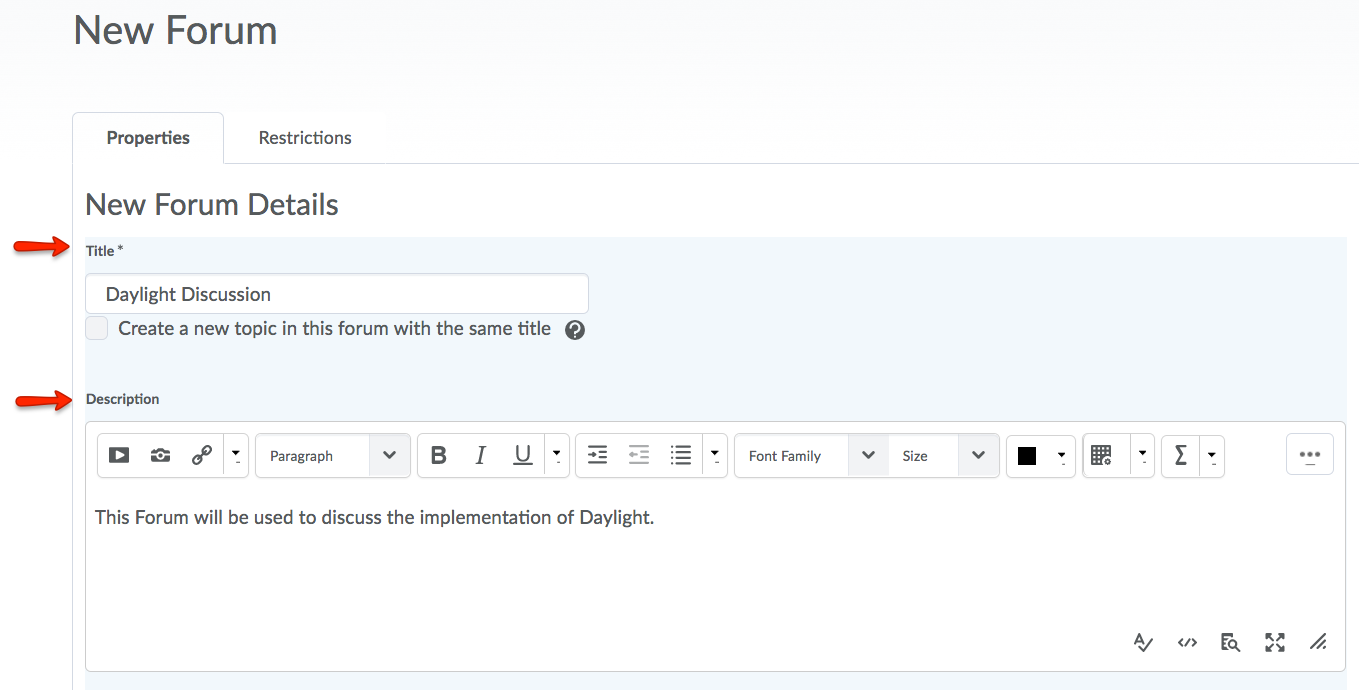Toggle fullscreen editor mode icon
The width and height of the screenshot is (1359, 692).
pyautogui.click(x=1274, y=642)
